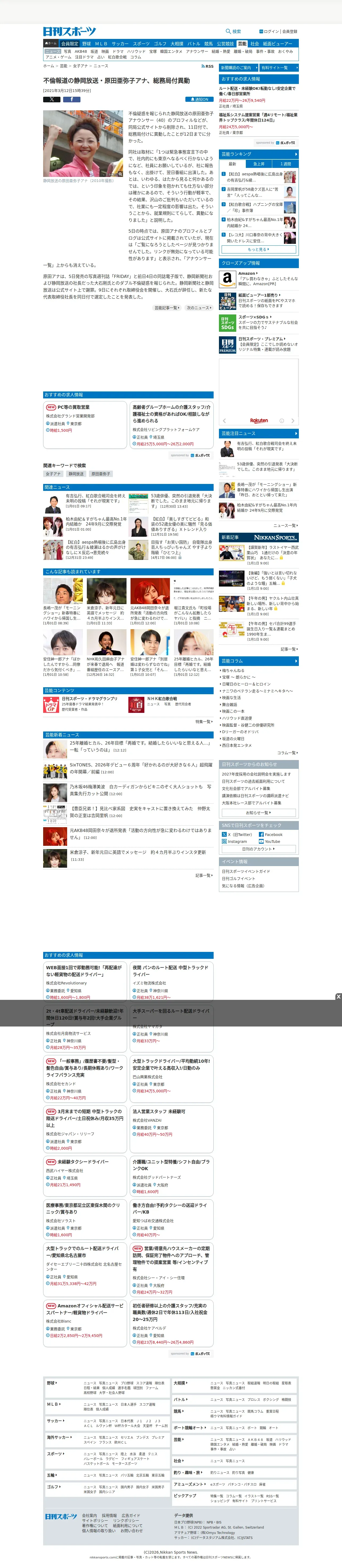Click the NIKKANSPORTS 新着記事 logo banner
Image resolution: width=342 pixels, height=1568 pixels.
click(x=276, y=538)
